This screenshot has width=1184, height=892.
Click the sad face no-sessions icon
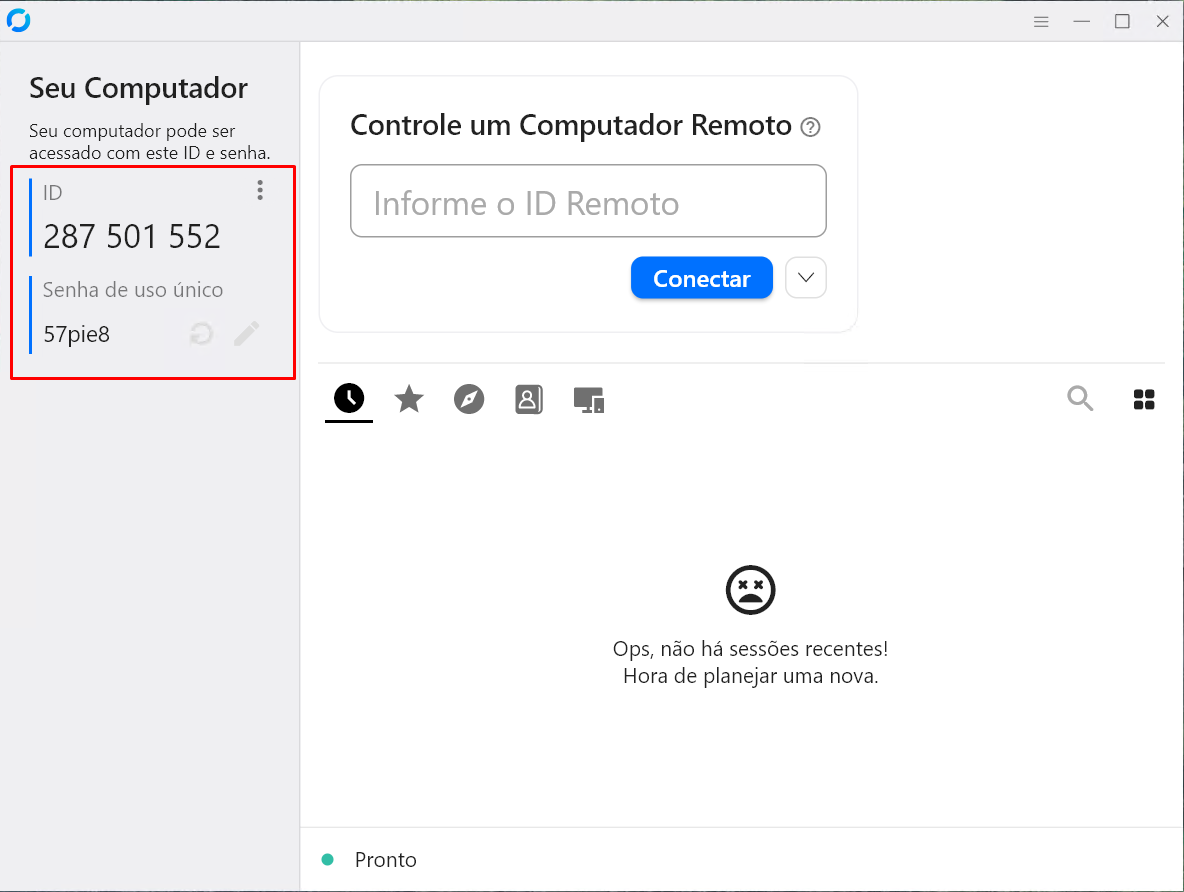coord(751,590)
